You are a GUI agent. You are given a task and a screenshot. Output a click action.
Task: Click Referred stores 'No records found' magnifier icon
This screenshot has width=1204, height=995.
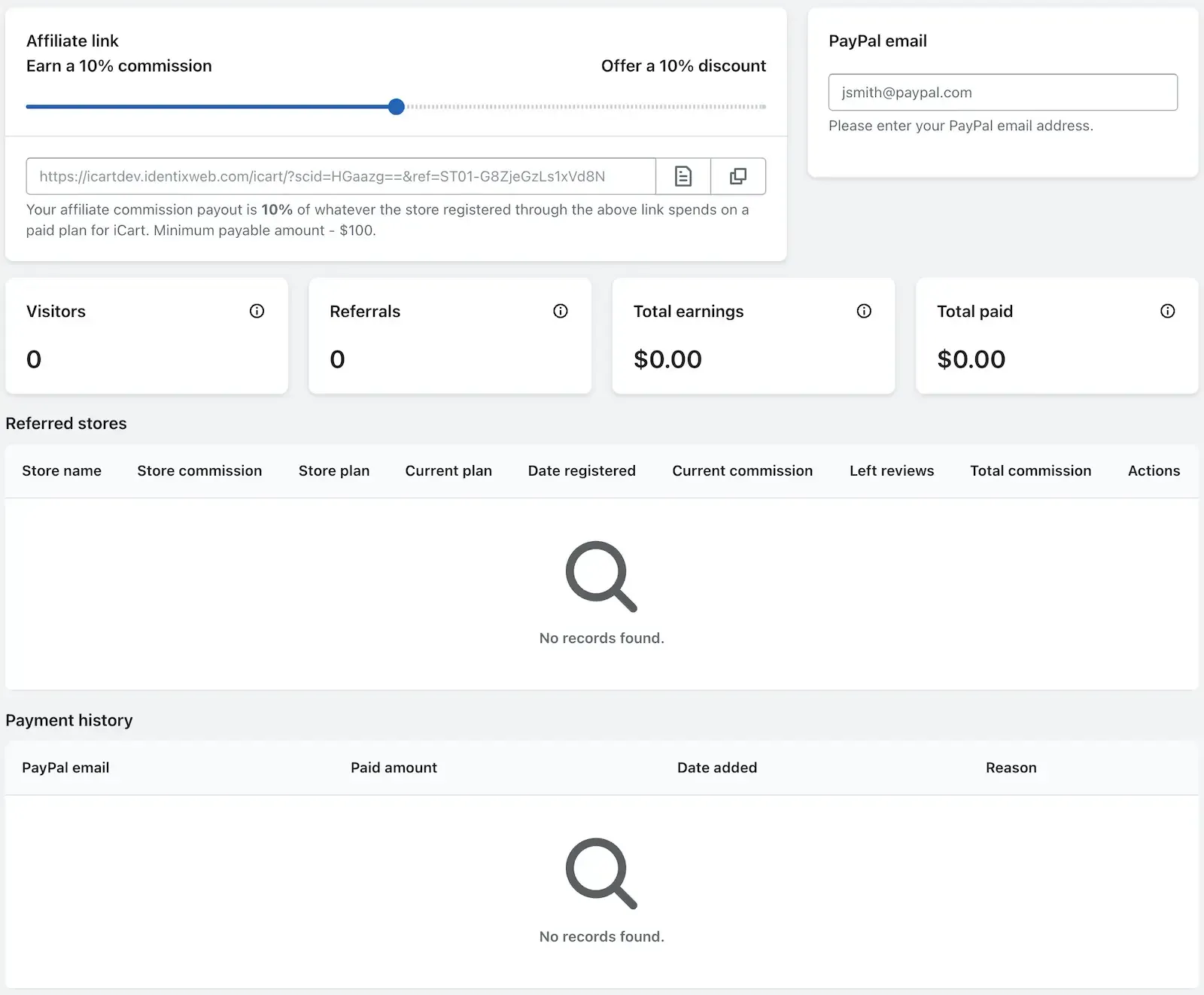pos(601,577)
